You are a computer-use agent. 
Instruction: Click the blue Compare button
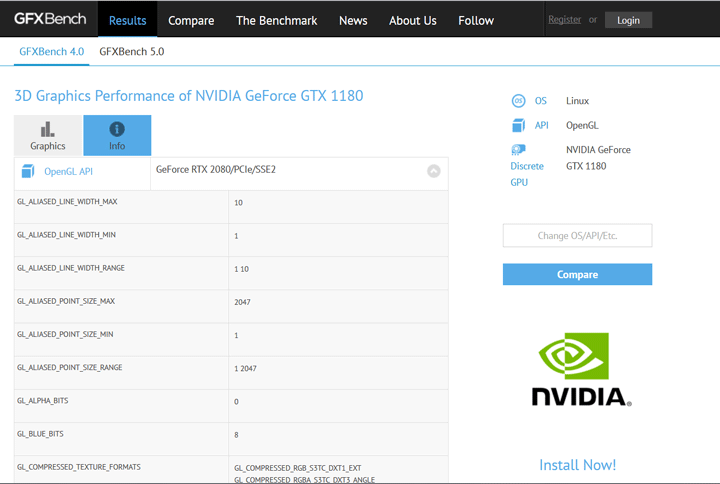point(577,274)
